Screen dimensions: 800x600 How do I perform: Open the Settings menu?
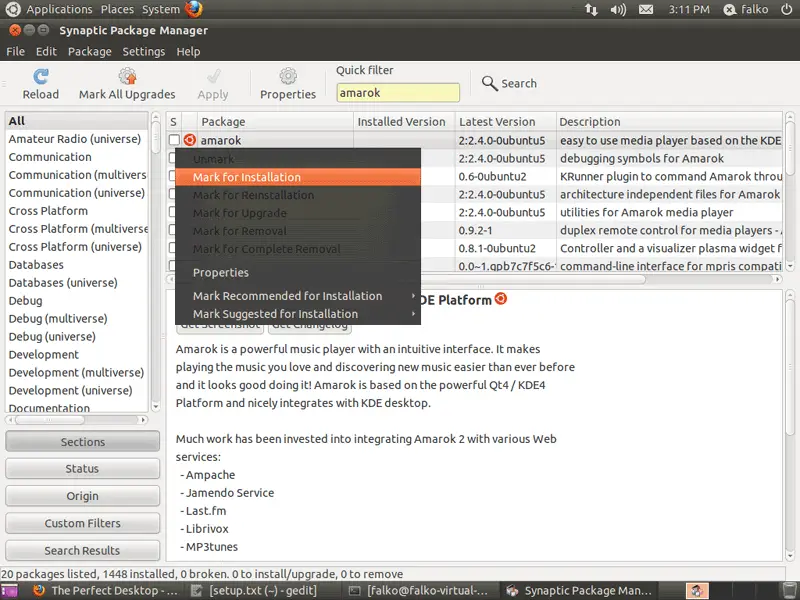coord(143,52)
